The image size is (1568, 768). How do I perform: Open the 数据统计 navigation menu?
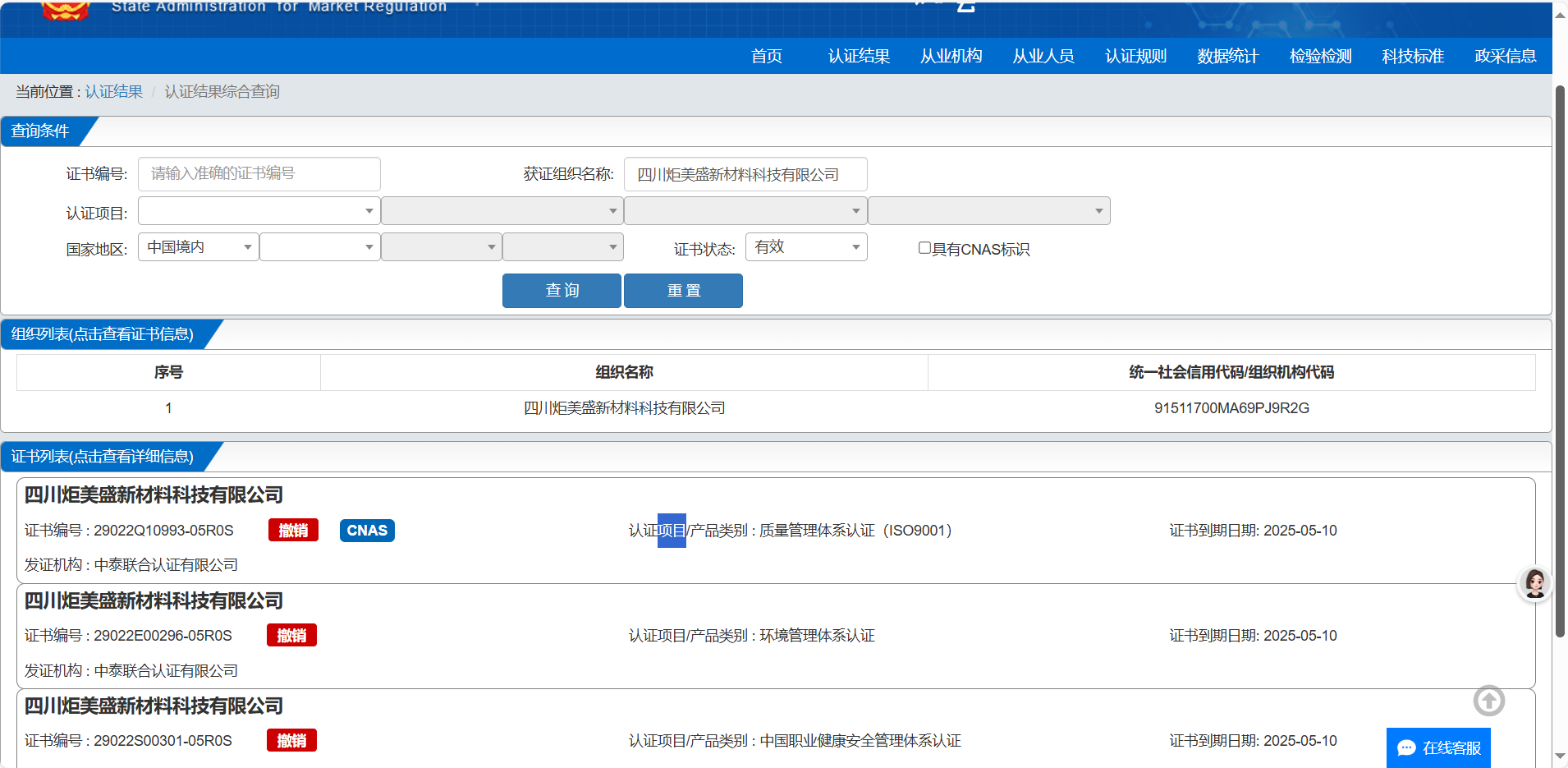tap(1228, 56)
